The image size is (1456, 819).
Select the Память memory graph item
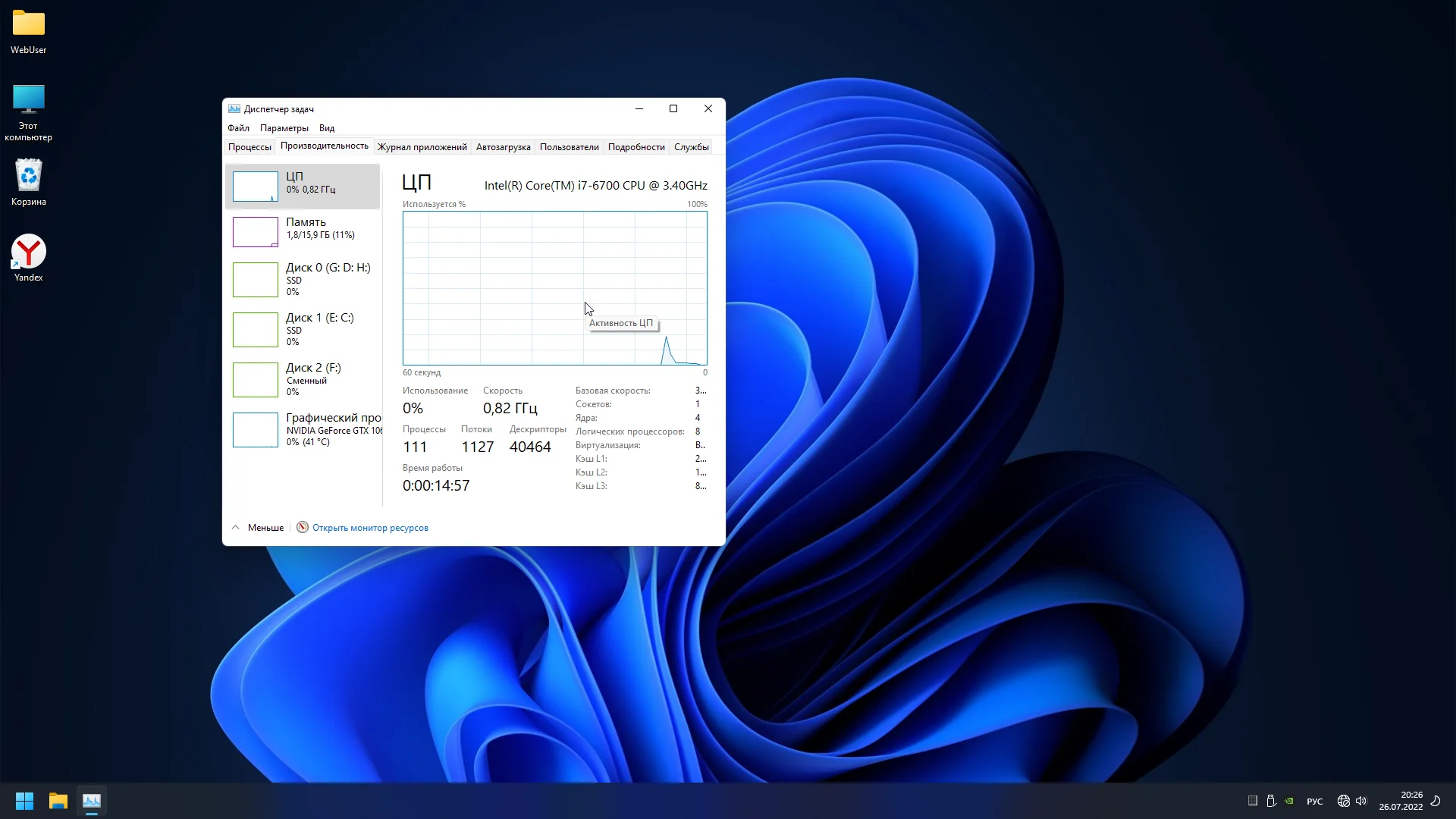(x=256, y=232)
